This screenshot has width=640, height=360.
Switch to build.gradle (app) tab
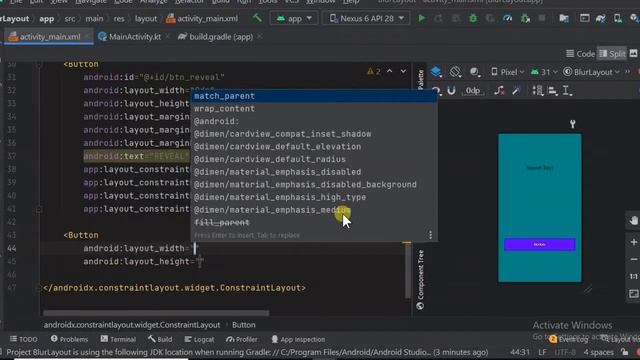221,37
